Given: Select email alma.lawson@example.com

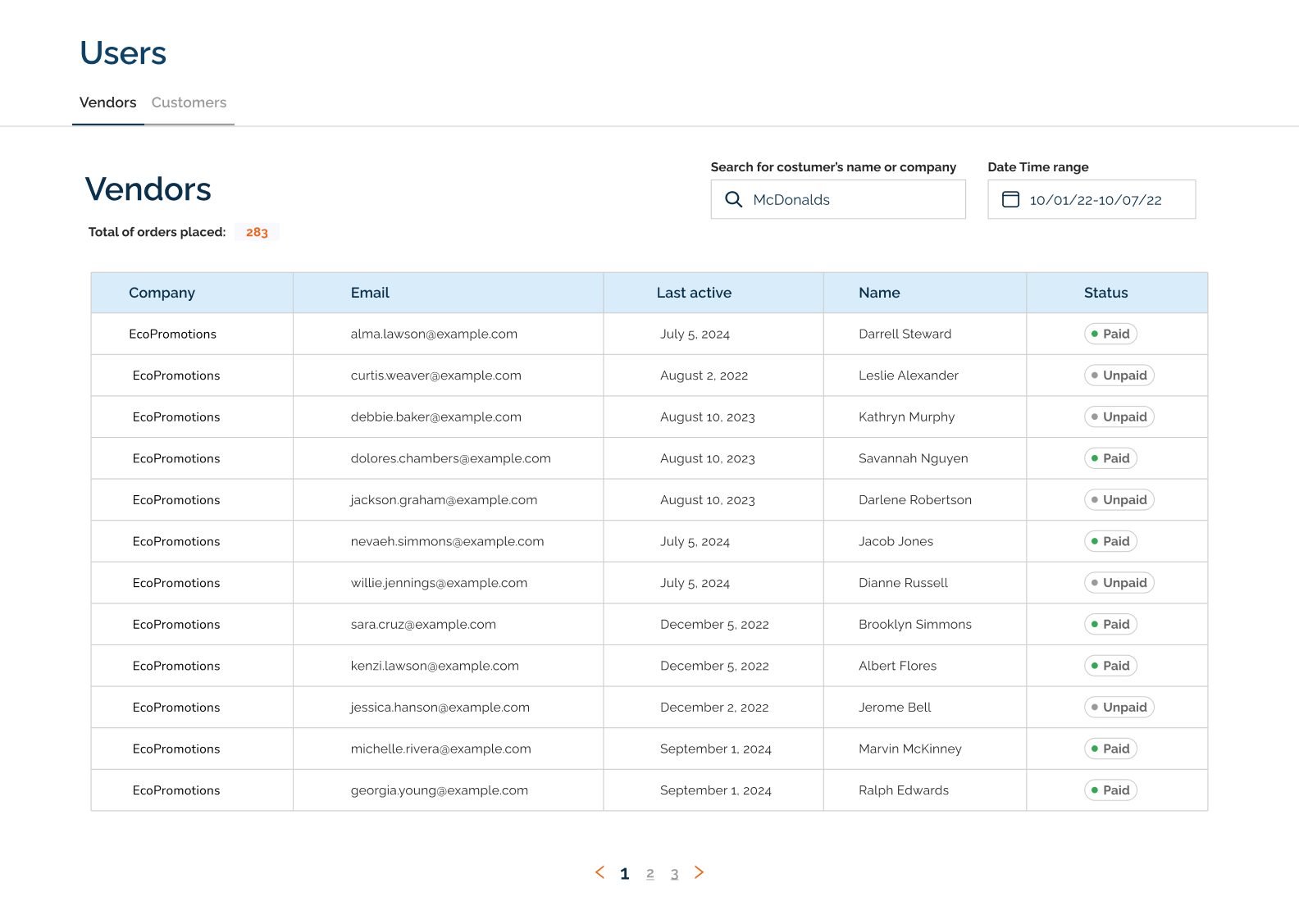Looking at the screenshot, I should tap(434, 334).
